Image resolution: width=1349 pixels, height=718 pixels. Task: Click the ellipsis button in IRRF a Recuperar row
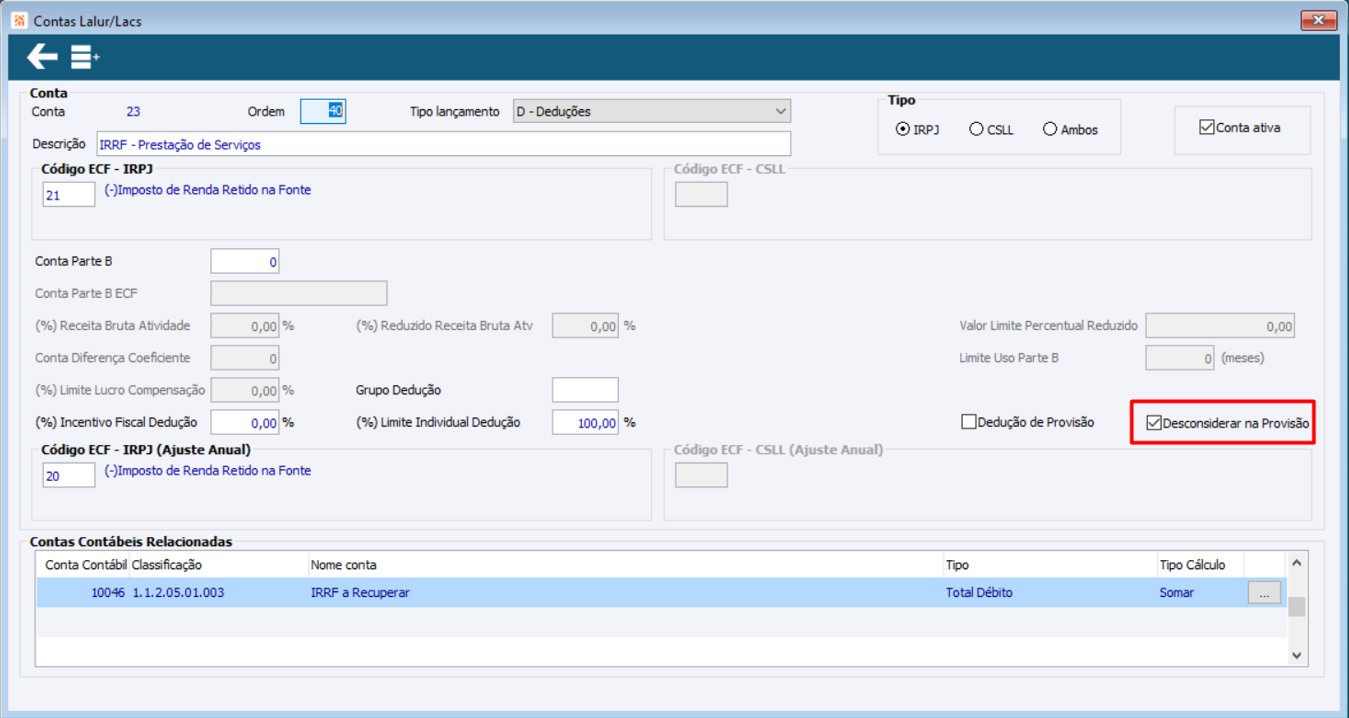pos(1264,593)
